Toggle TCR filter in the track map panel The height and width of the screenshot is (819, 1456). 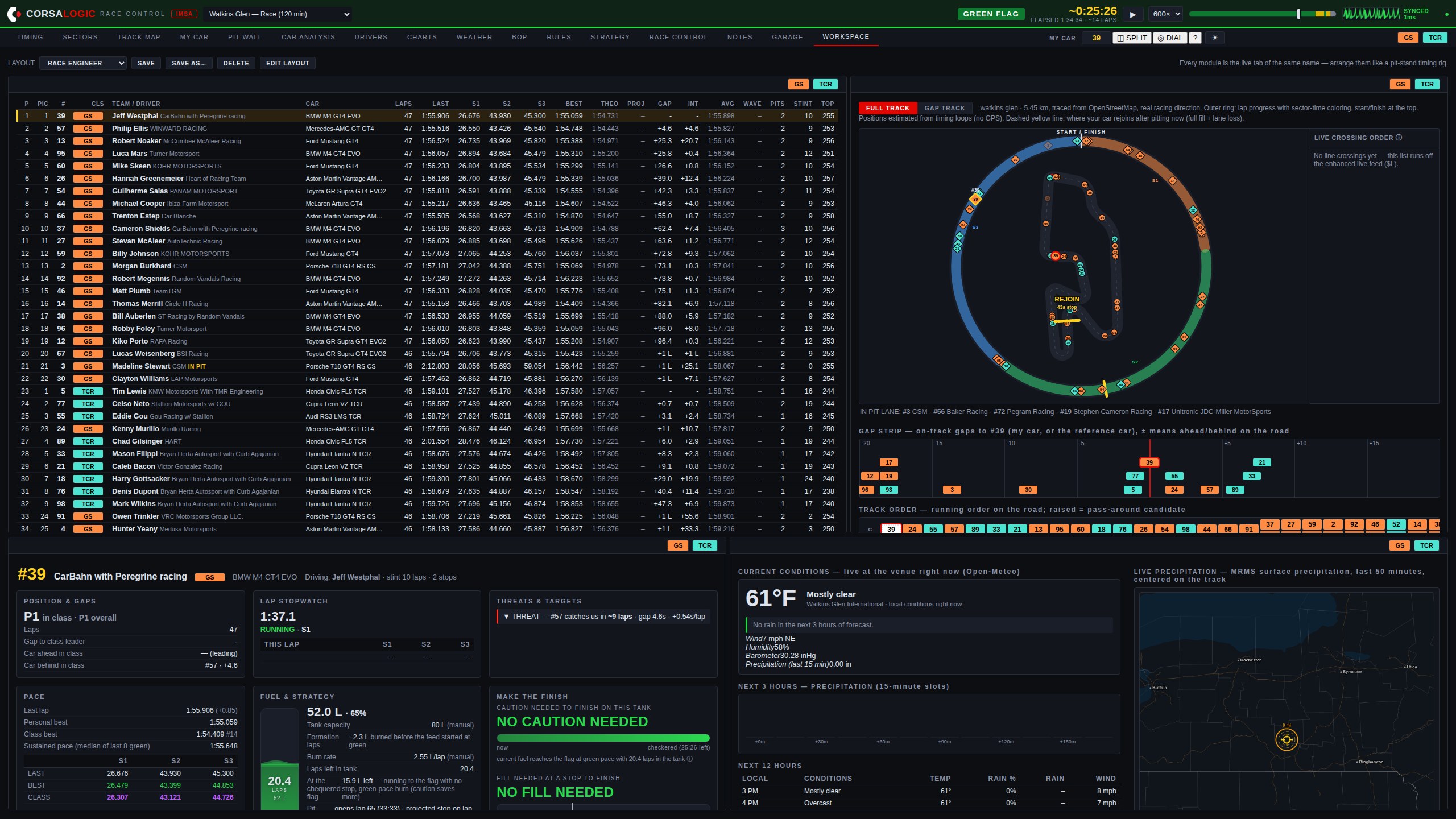click(1428, 84)
